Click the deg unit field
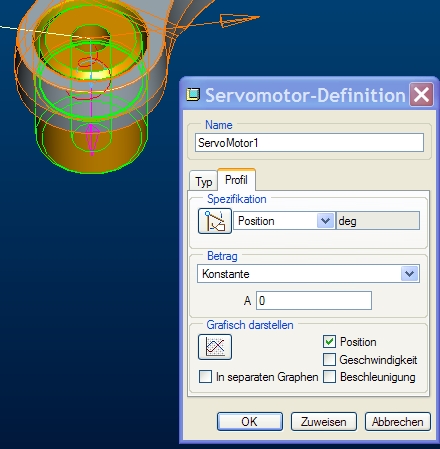The height and width of the screenshot is (449, 440). [x=378, y=221]
